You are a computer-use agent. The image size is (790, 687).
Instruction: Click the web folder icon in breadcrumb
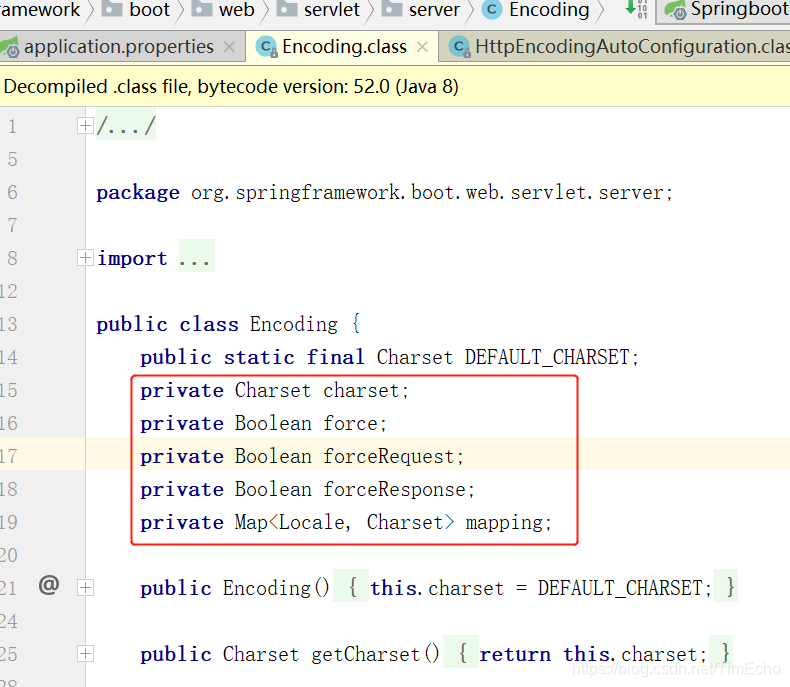[x=202, y=9]
